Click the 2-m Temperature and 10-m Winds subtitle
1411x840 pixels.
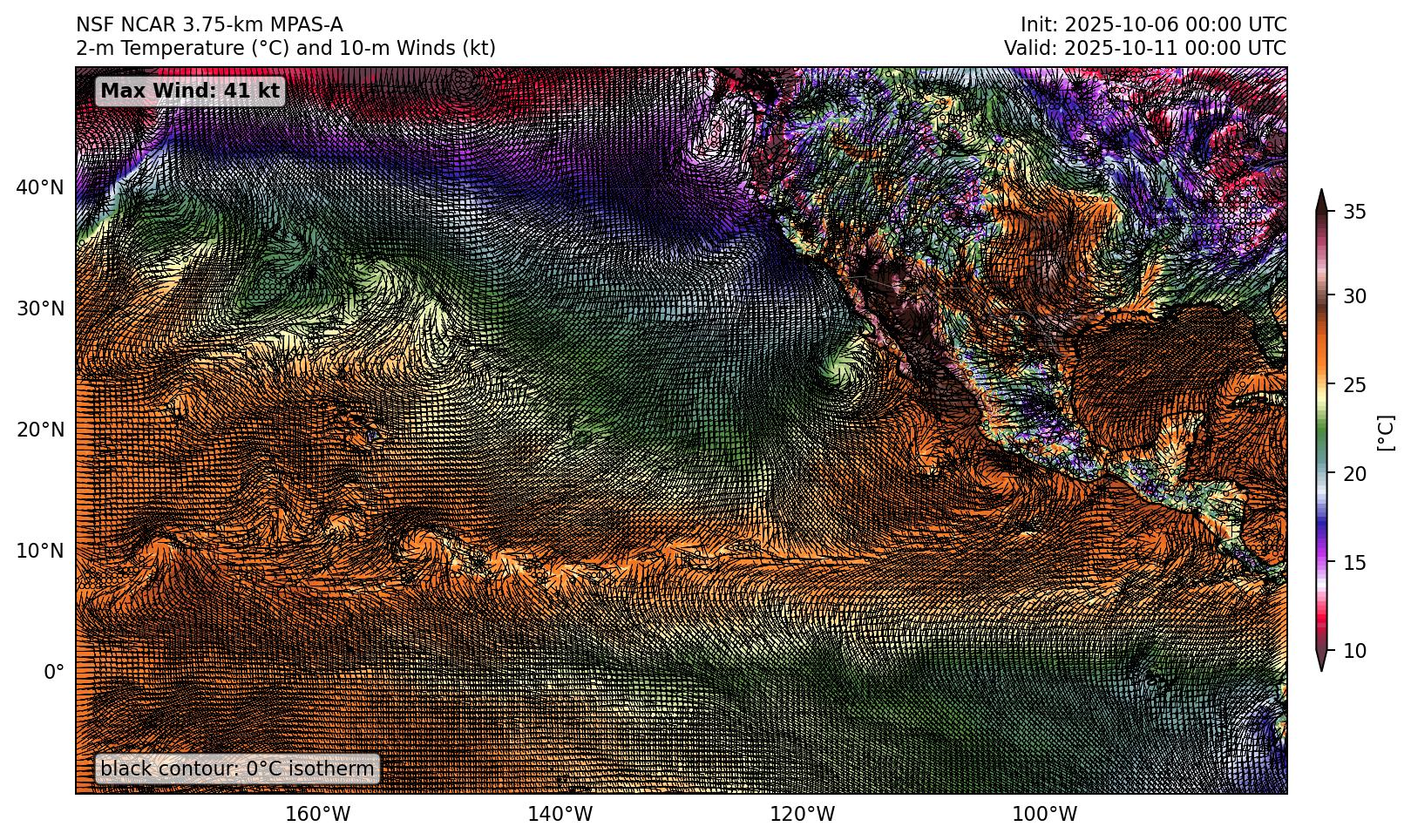click(x=286, y=48)
